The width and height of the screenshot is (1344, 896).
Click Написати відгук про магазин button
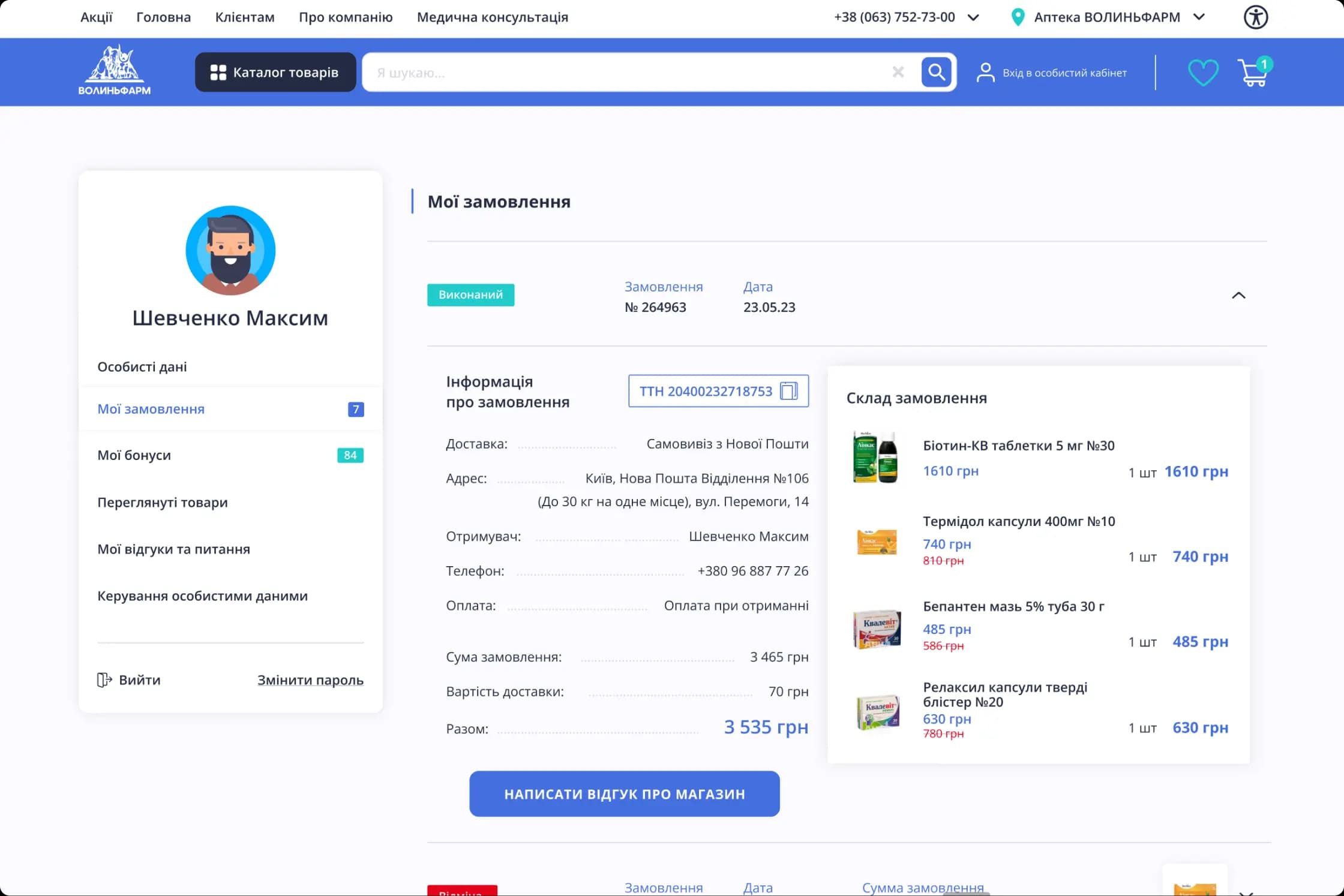click(625, 793)
